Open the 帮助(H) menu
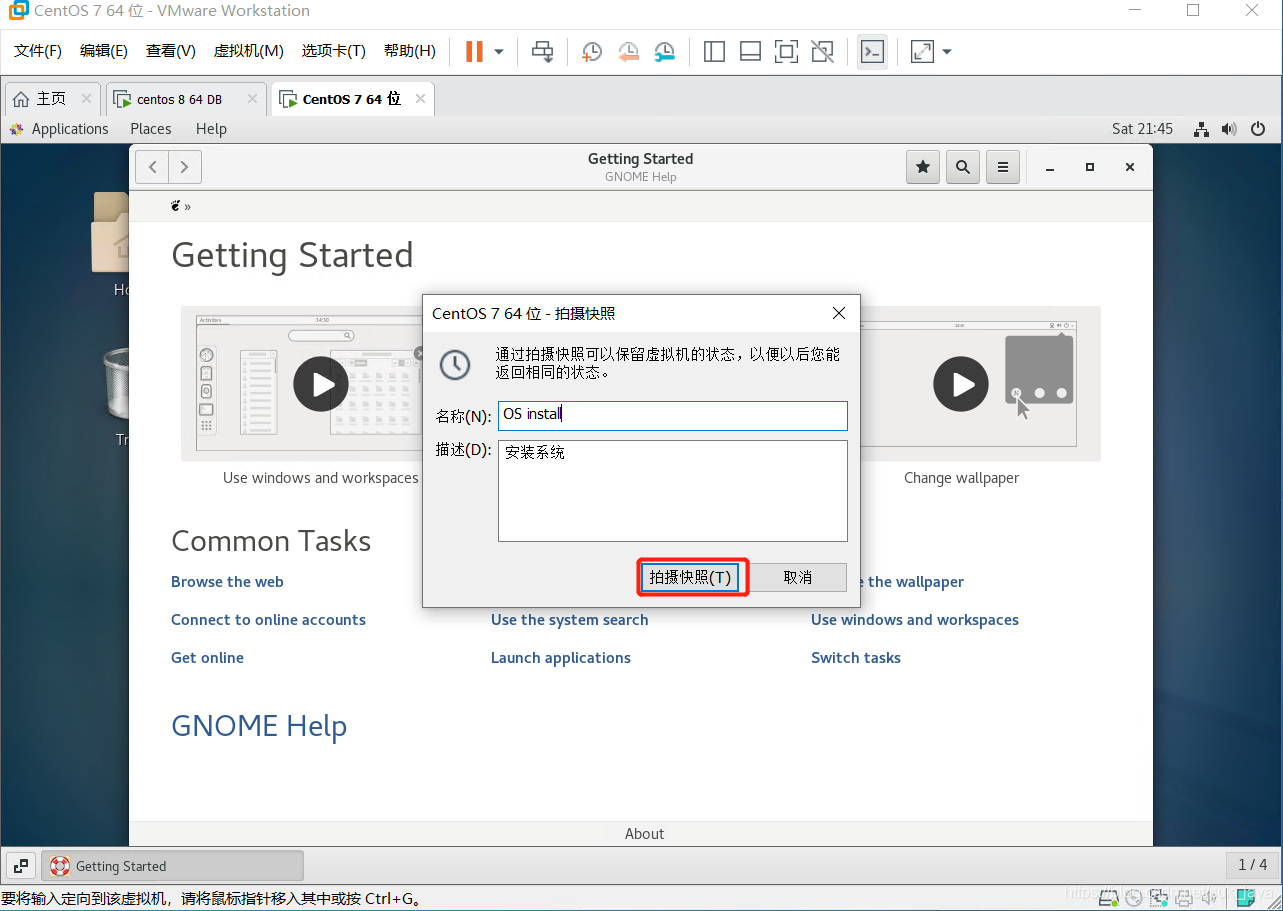This screenshot has width=1283, height=911. (x=410, y=51)
